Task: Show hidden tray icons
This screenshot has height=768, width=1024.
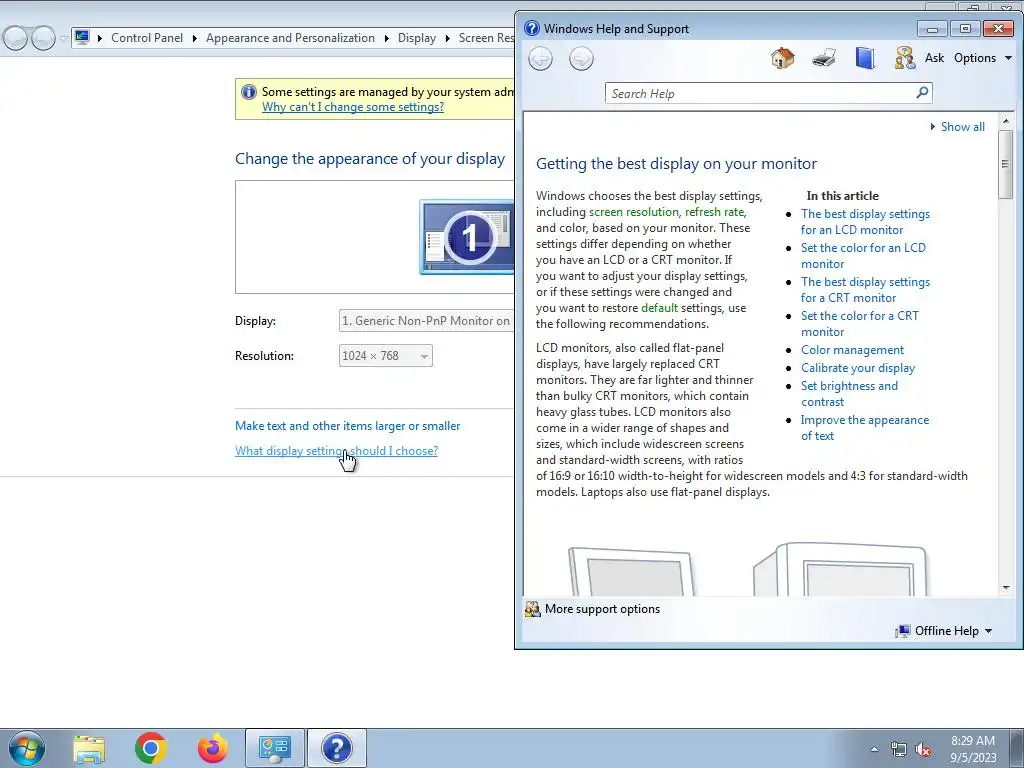Action: pyautogui.click(x=874, y=750)
